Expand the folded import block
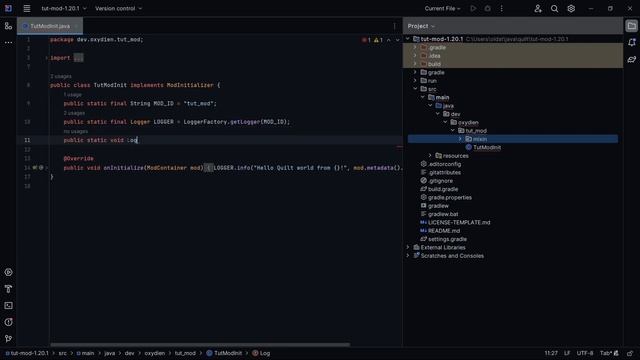 (x=46, y=58)
